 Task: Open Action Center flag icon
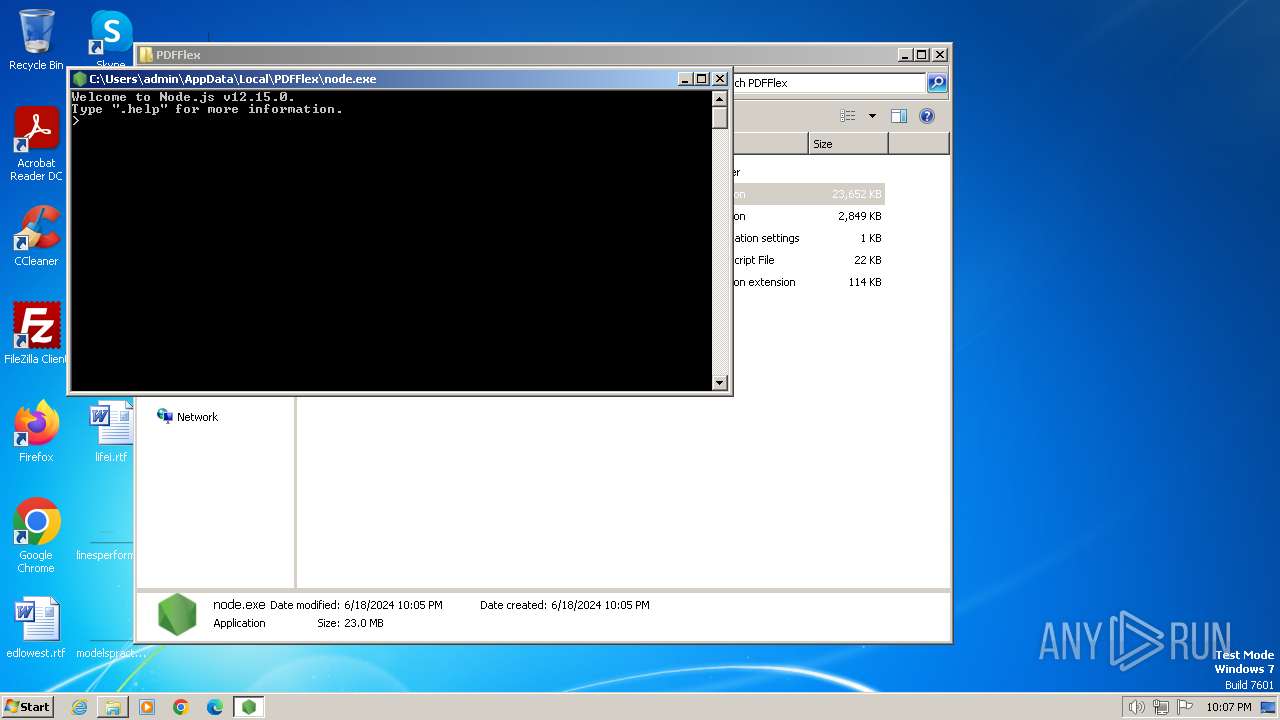click(x=1186, y=707)
